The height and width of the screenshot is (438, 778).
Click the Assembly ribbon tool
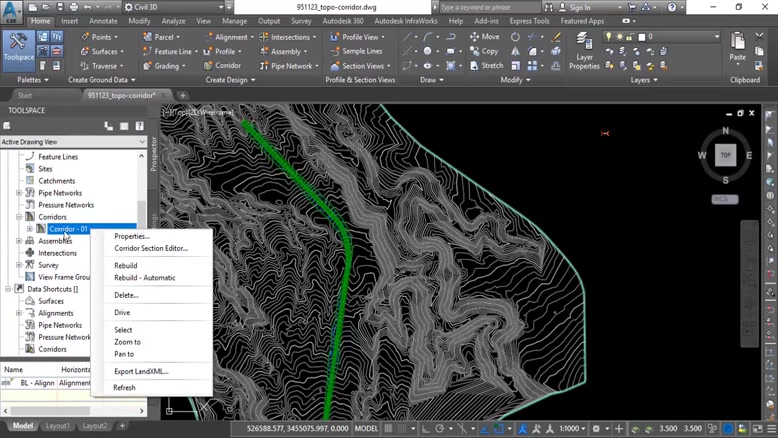click(282, 51)
